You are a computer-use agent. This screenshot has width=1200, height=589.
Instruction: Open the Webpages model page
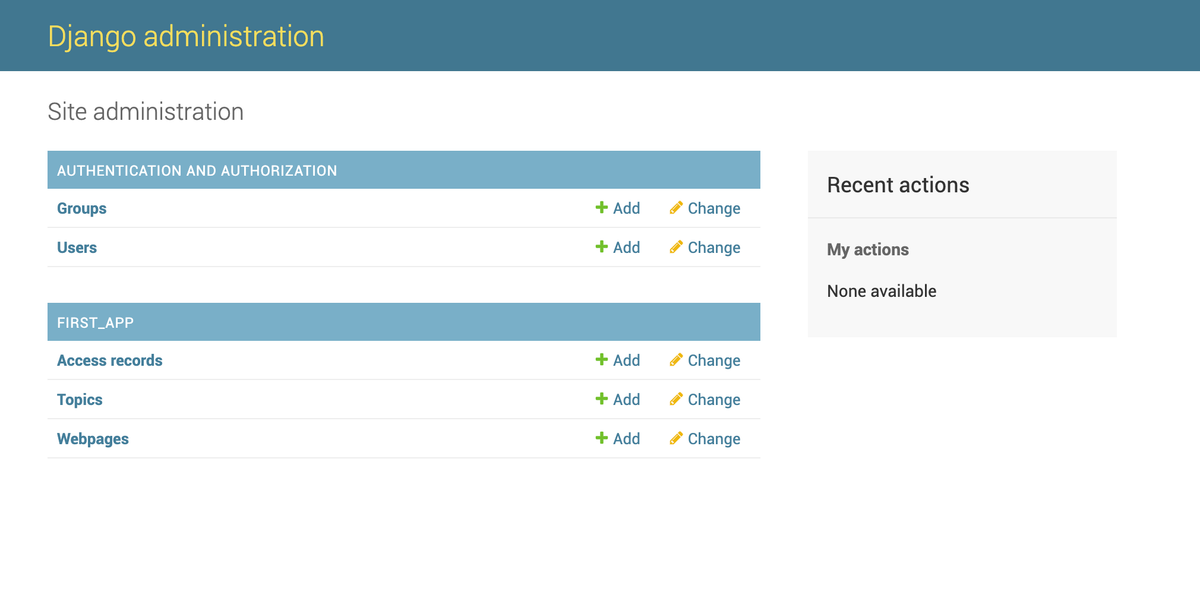click(92, 438)
